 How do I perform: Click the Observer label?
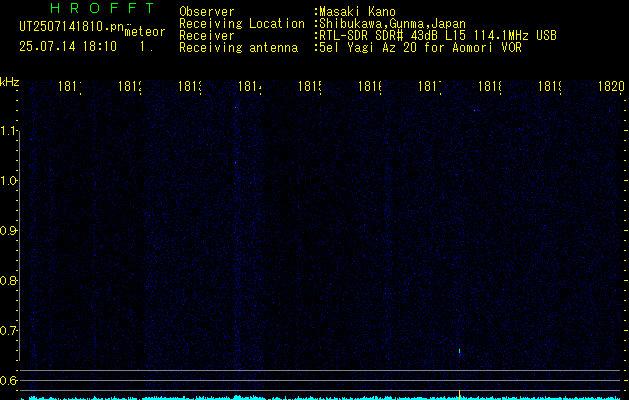pyautogui.click(x=207, y=12)
